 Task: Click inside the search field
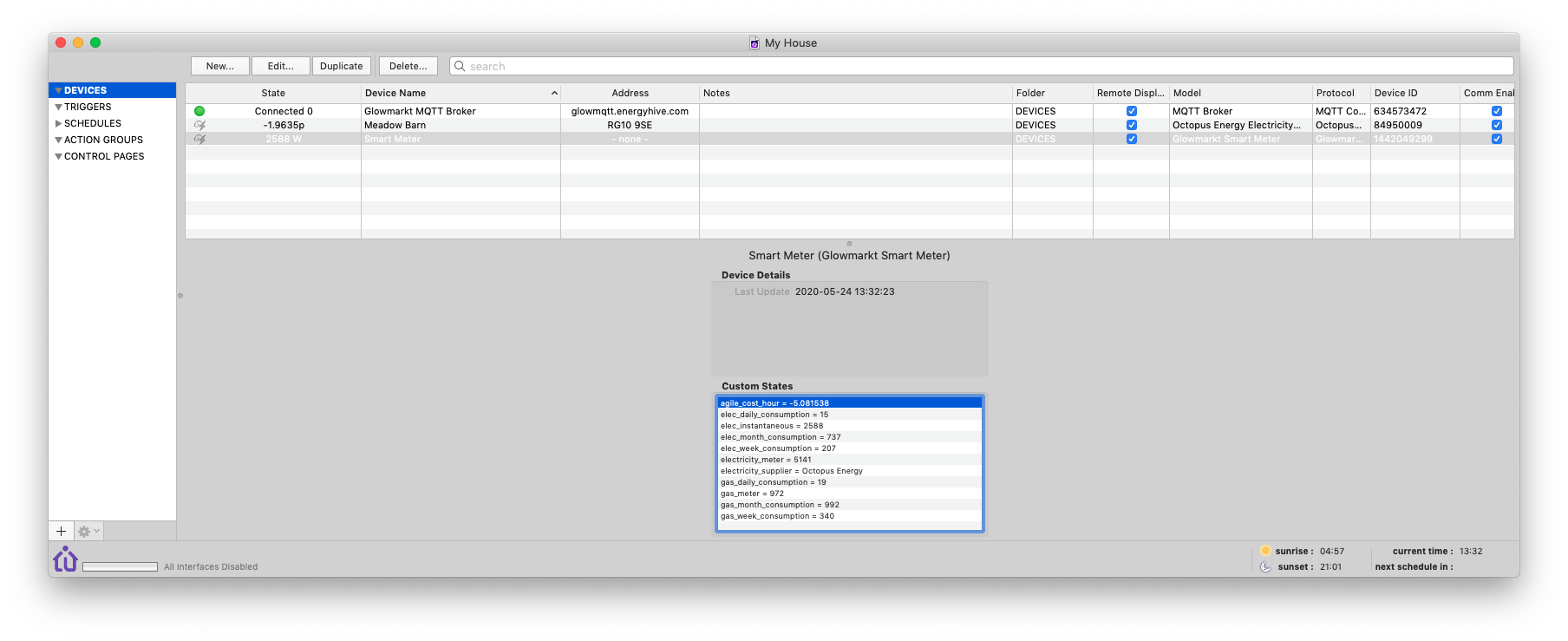pyautogui.click(x=981, y=66)
